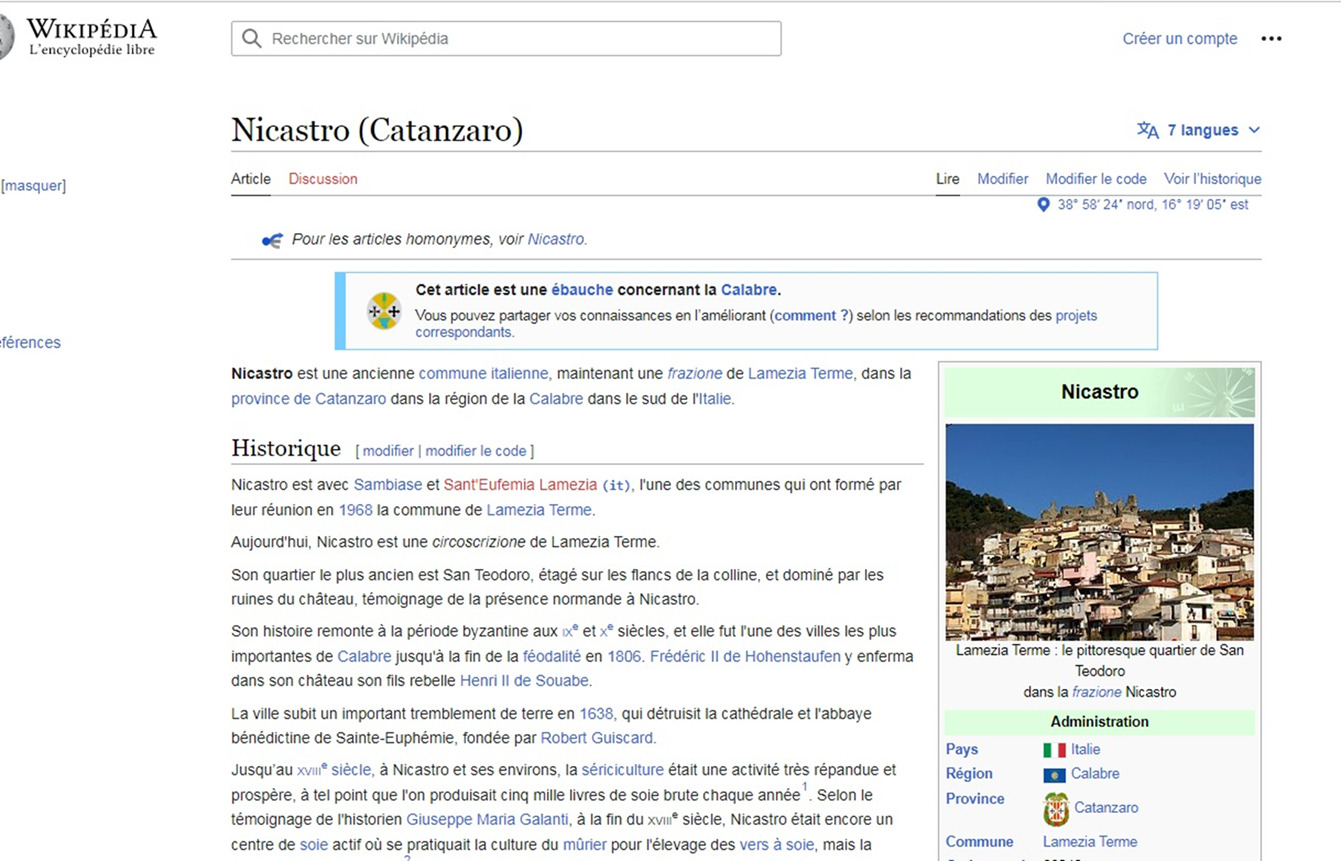Click the San Teodoro quarter photo
The height and width of the screenshot is (861, 1341).
(x=1099, y=532)
